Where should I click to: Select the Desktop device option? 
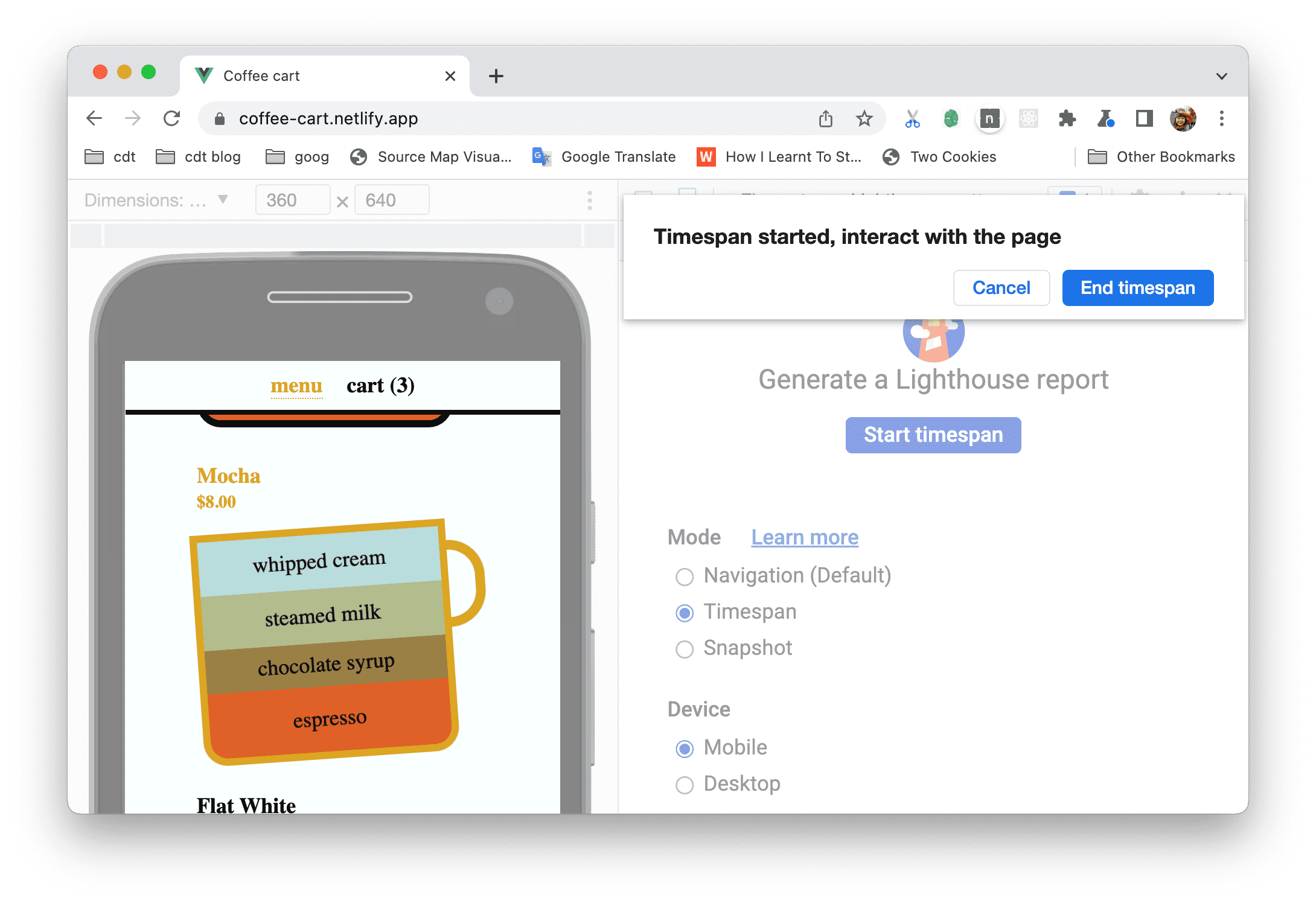(x=687, y=784)
